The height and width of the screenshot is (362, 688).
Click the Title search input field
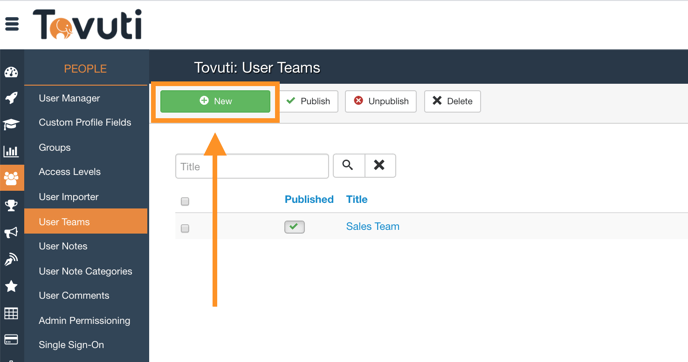(x=252, y=166)
